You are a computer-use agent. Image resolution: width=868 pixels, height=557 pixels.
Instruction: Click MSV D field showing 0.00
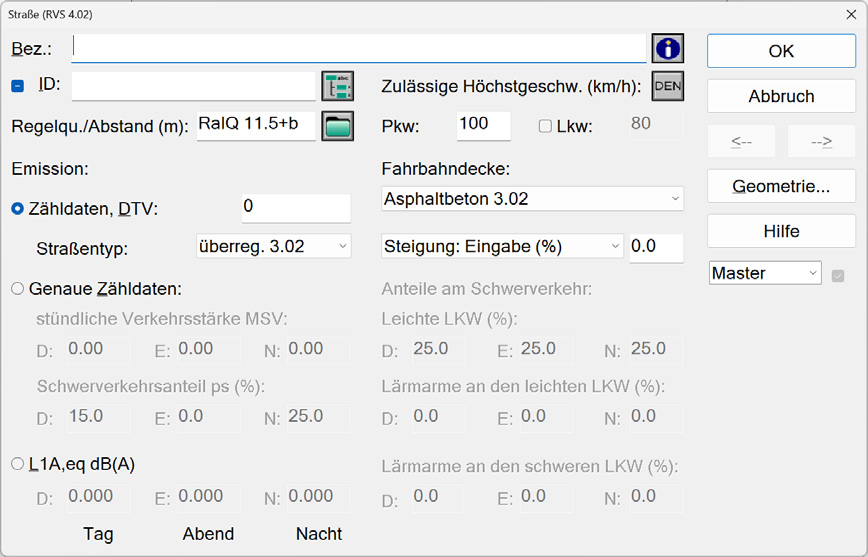[x=99, y=350]
